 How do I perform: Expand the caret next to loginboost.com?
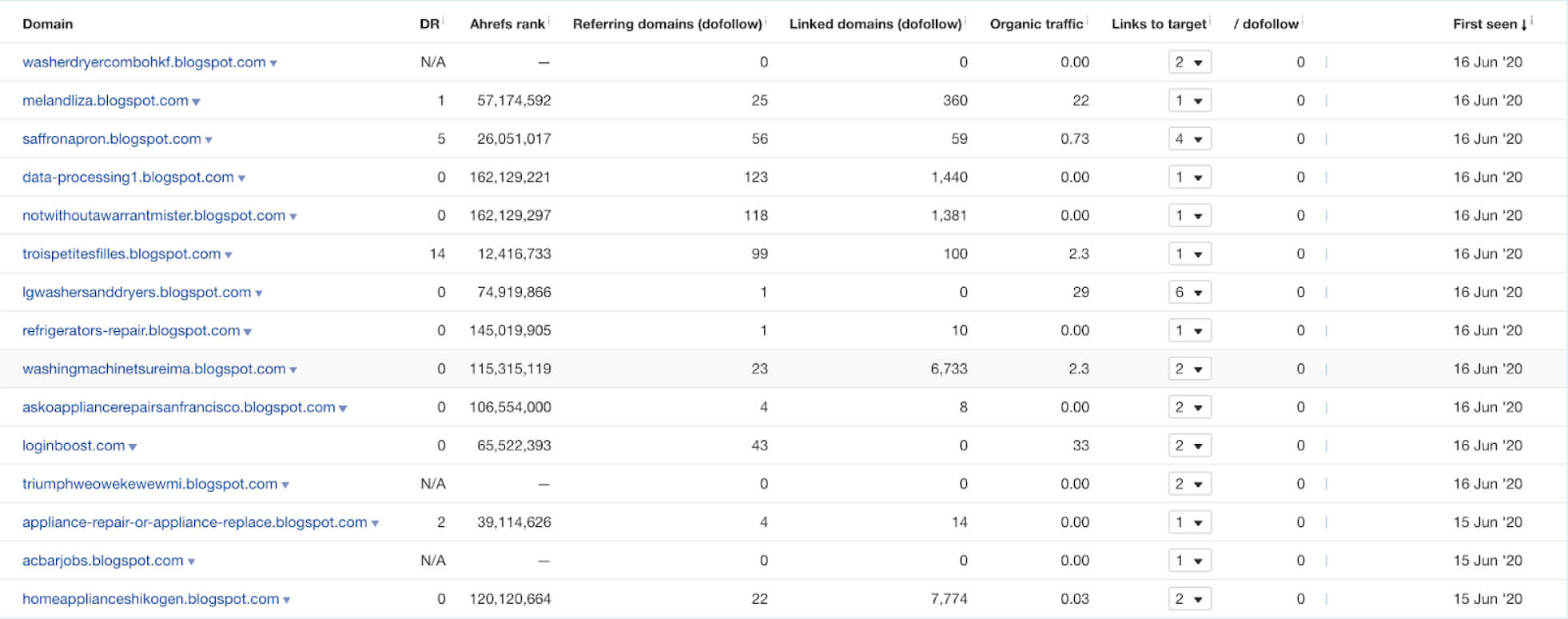(133, 447)
